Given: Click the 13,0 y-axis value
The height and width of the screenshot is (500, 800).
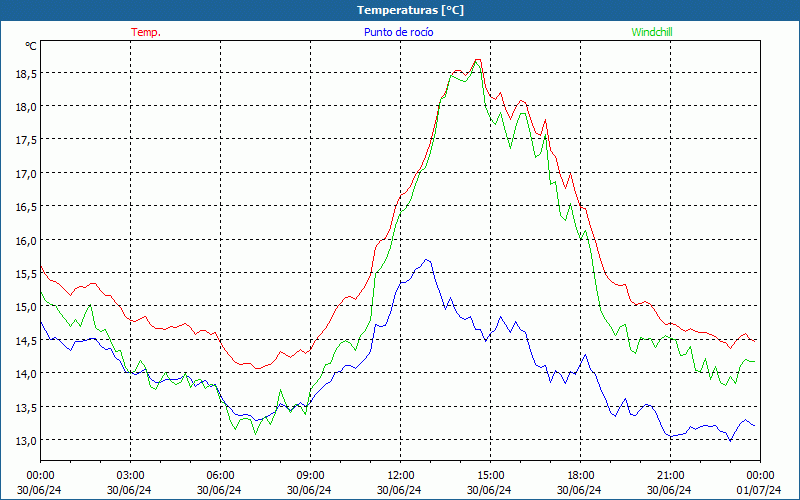Looking at the screenshot, I should pyautogui.click(x=26, y=441).
